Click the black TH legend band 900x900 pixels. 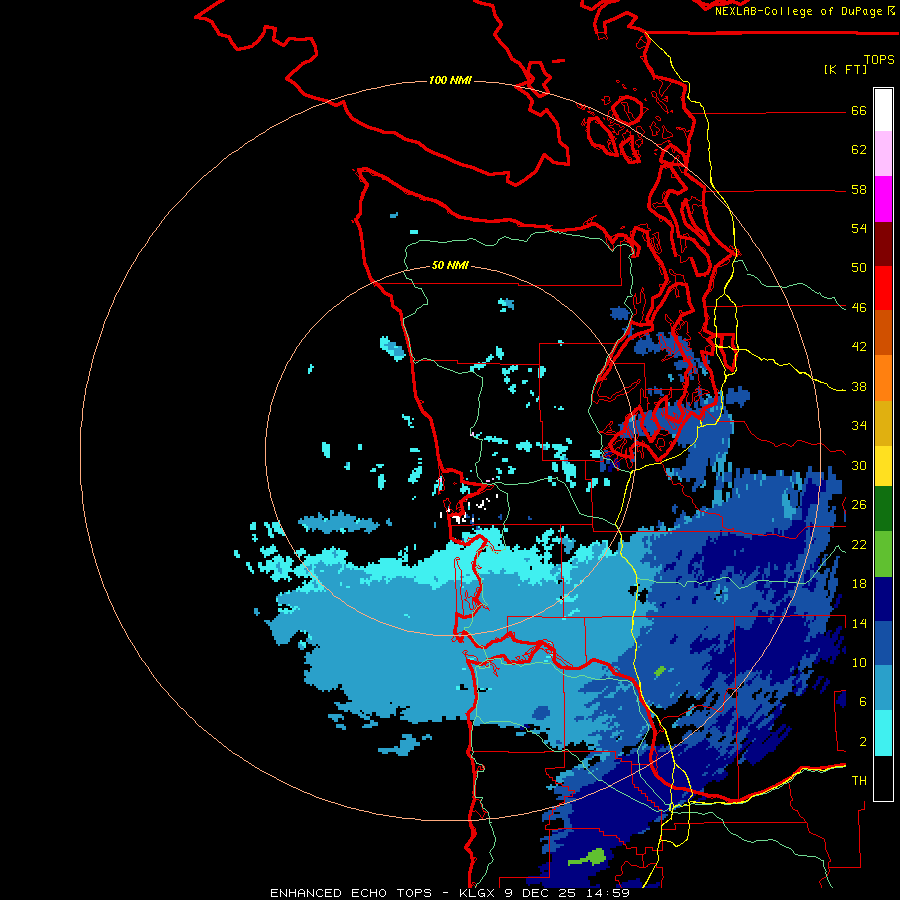click(x=883, y=778)
